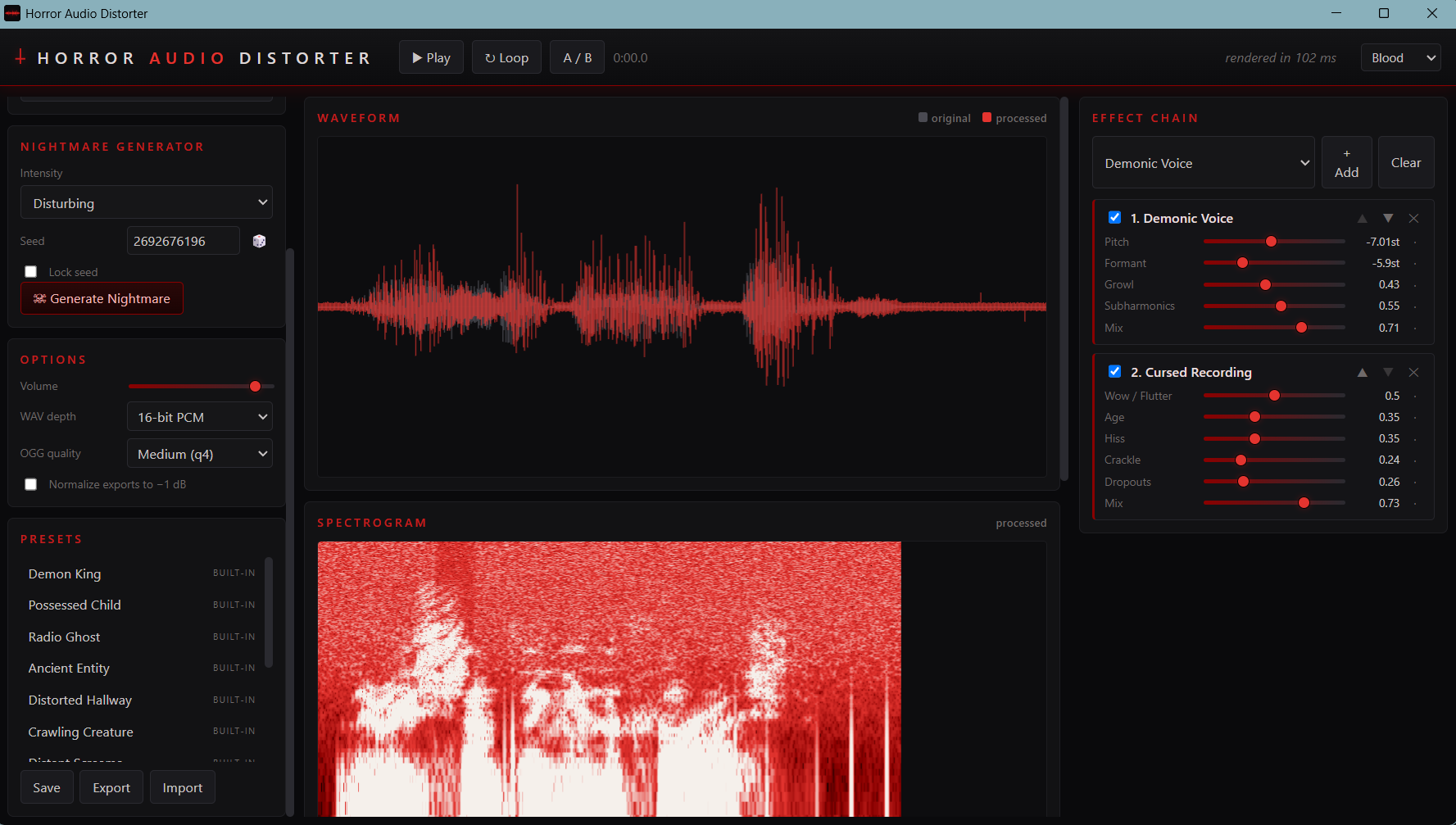Click the Add effect button

[1346, 162]
